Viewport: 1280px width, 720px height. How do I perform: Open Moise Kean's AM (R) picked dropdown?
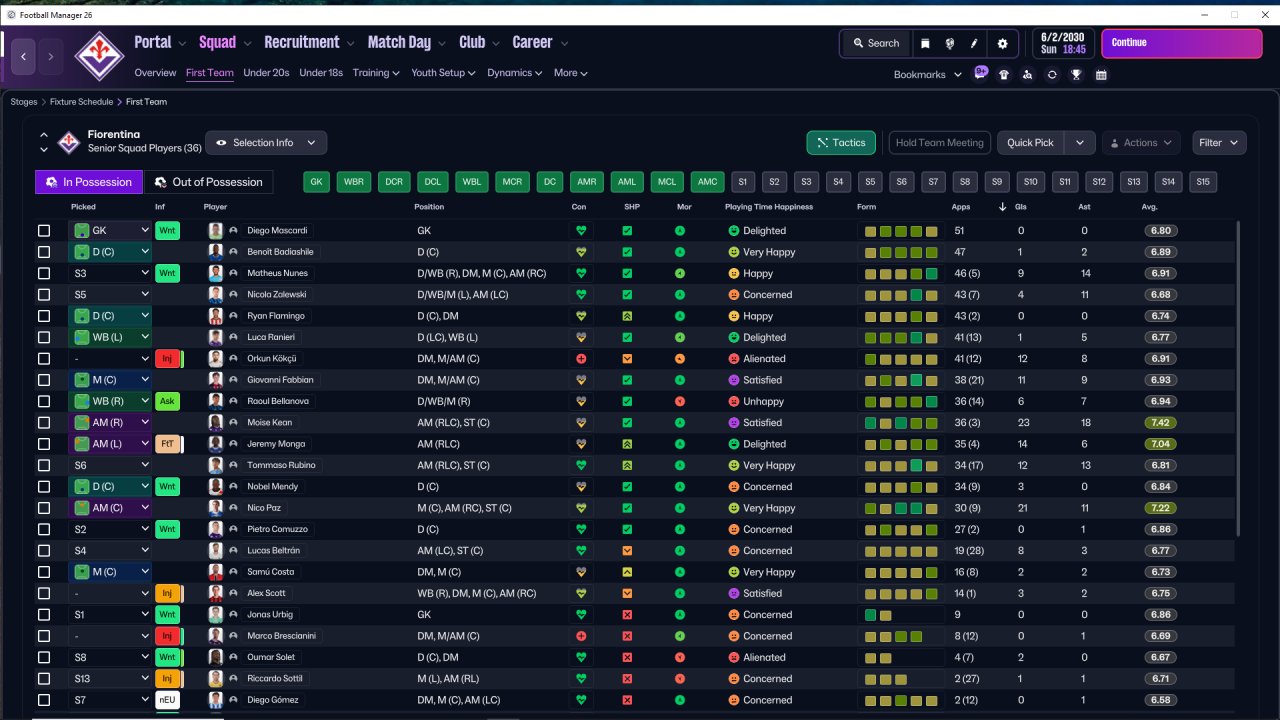click(110, 423)
